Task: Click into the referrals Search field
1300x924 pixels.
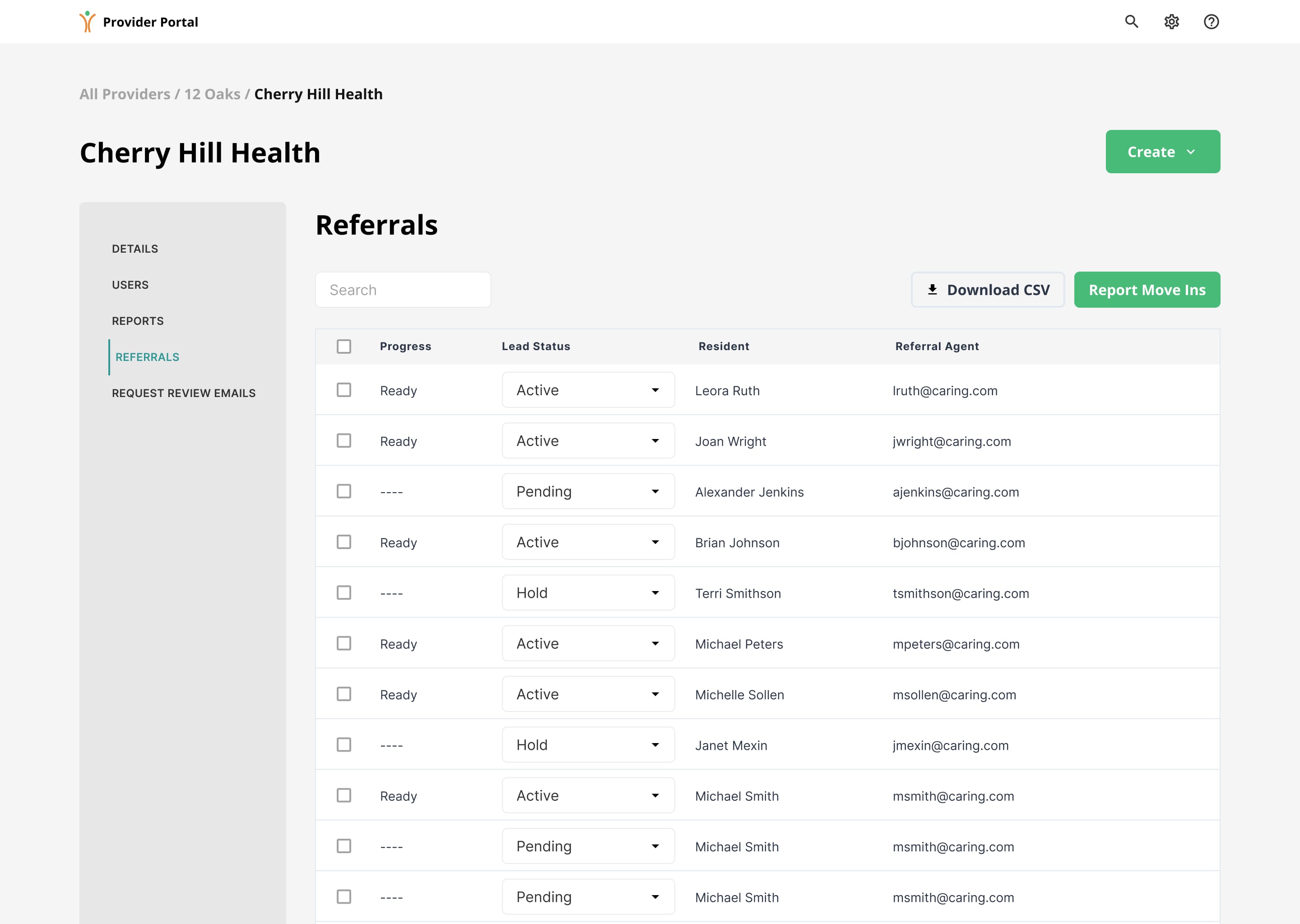Action: click(403, 290)
